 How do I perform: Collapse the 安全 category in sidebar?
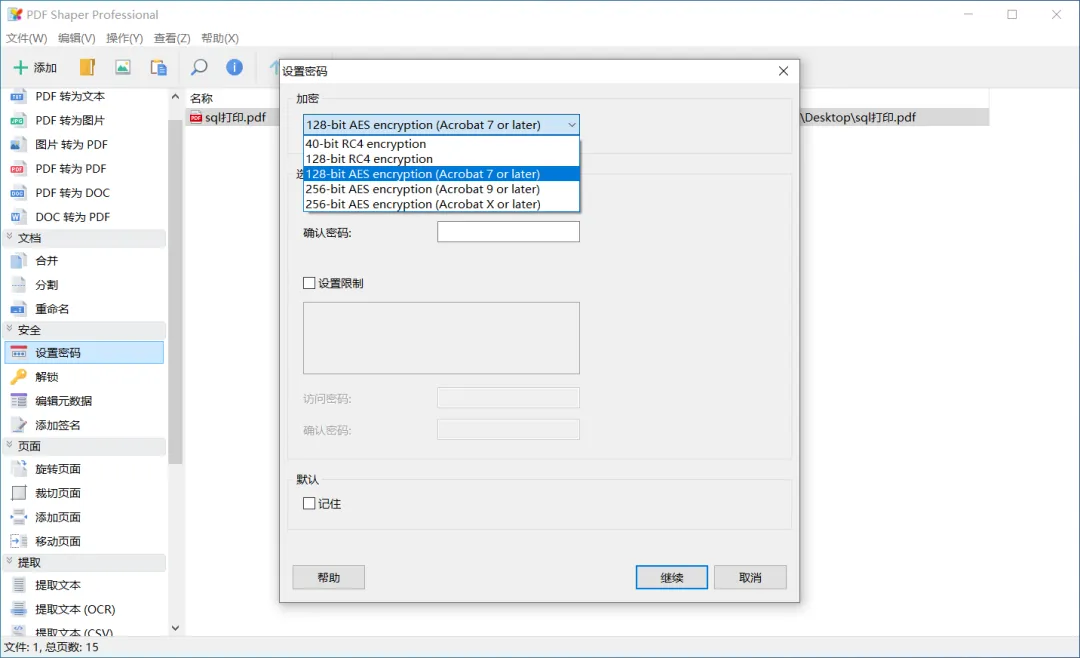[x=10, y=329]
